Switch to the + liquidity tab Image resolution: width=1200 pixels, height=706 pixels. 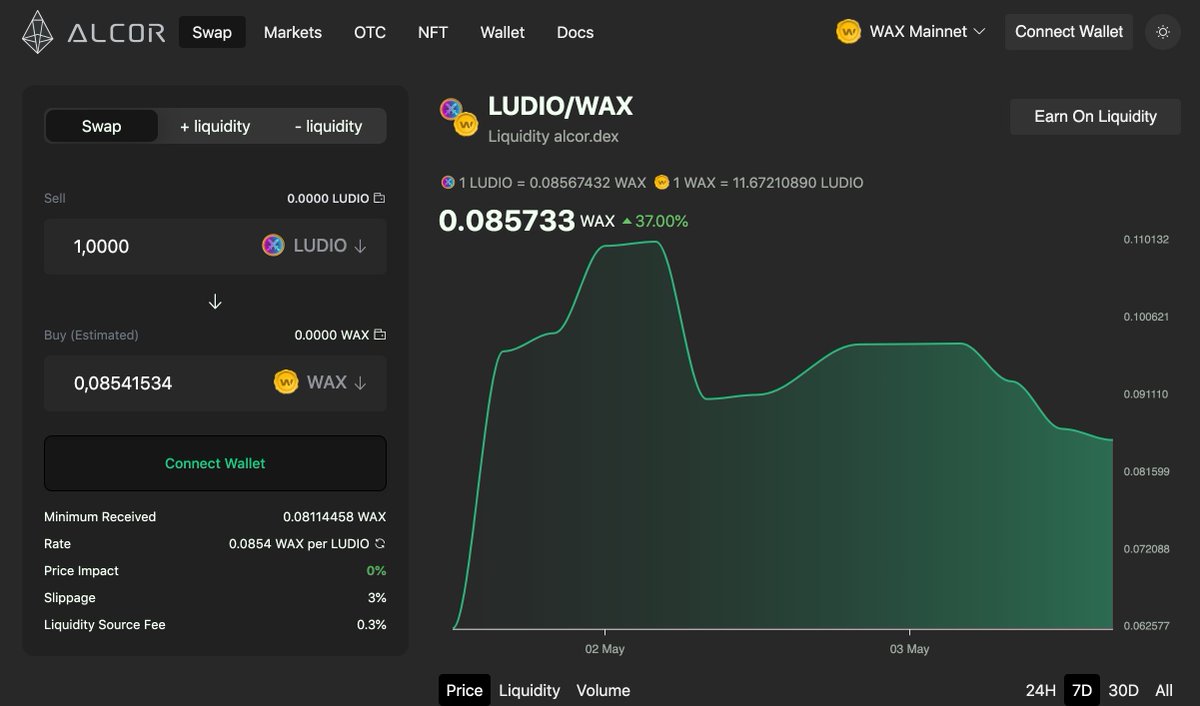(215, 126)
